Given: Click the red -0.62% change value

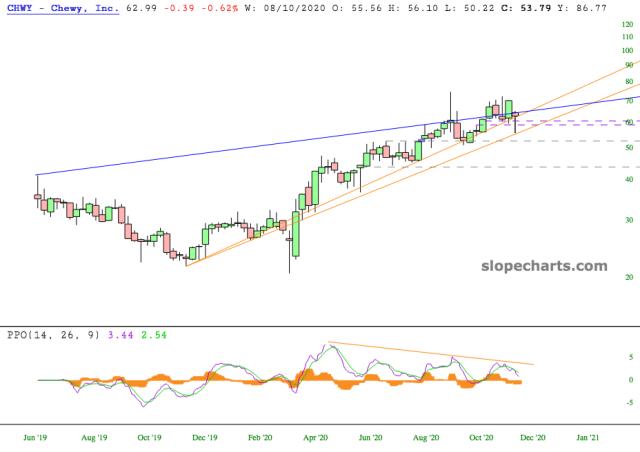Looking at the screenshot, I should [202, 8].
